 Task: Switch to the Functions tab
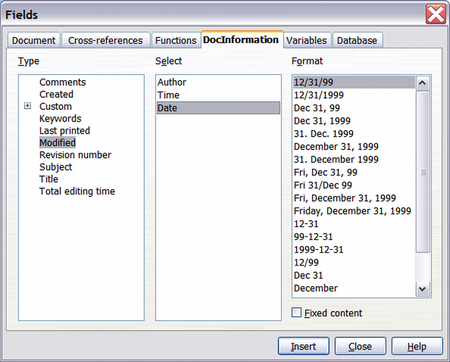[x=176, y=40]
